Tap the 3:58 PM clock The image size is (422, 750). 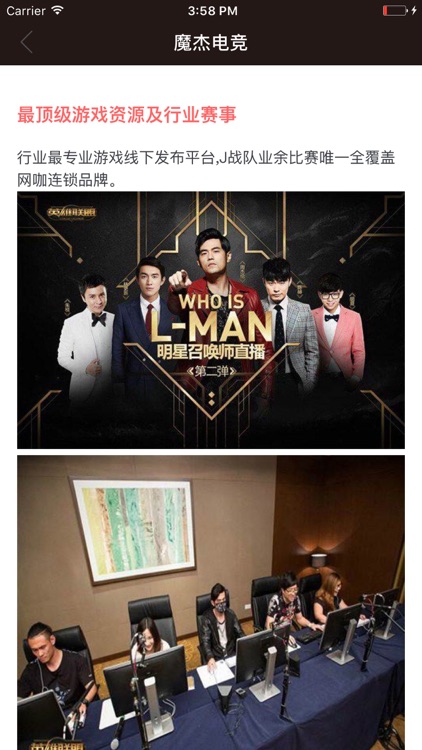pos(212,11)
